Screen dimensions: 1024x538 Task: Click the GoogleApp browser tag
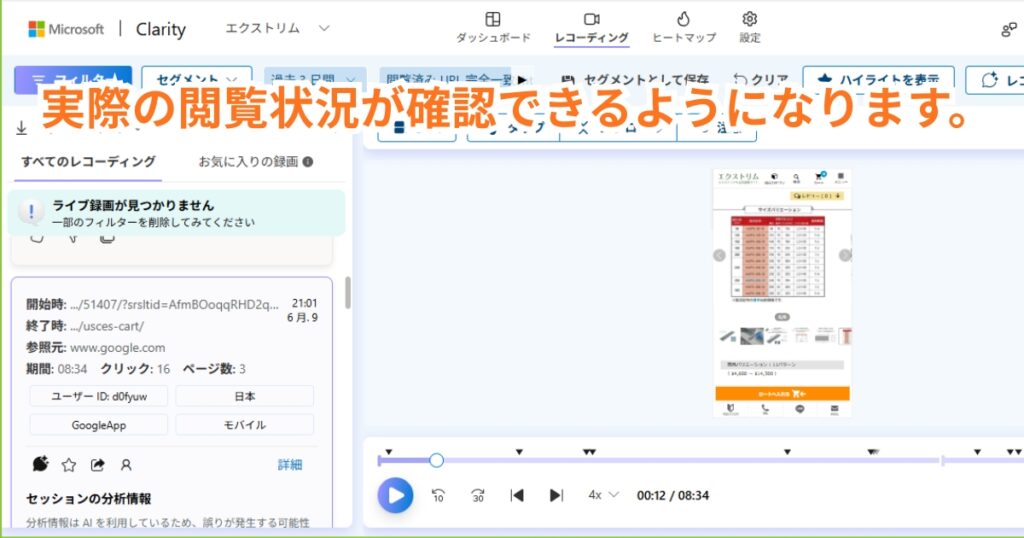(99, 425)
